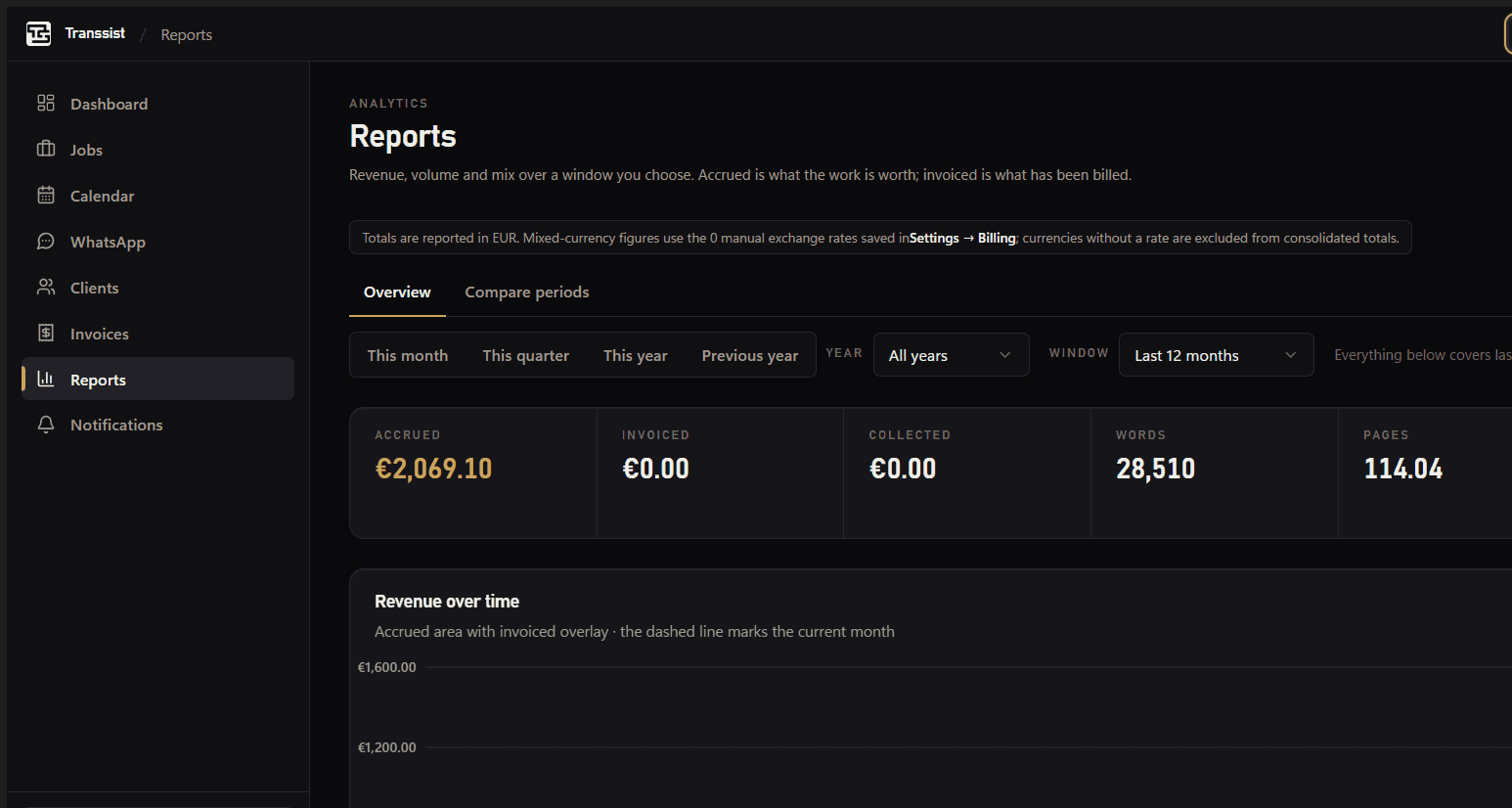Viewport: 1512px width, 808px height.
Task: Click the Collected €0.00 value
Action: point(903,469)
